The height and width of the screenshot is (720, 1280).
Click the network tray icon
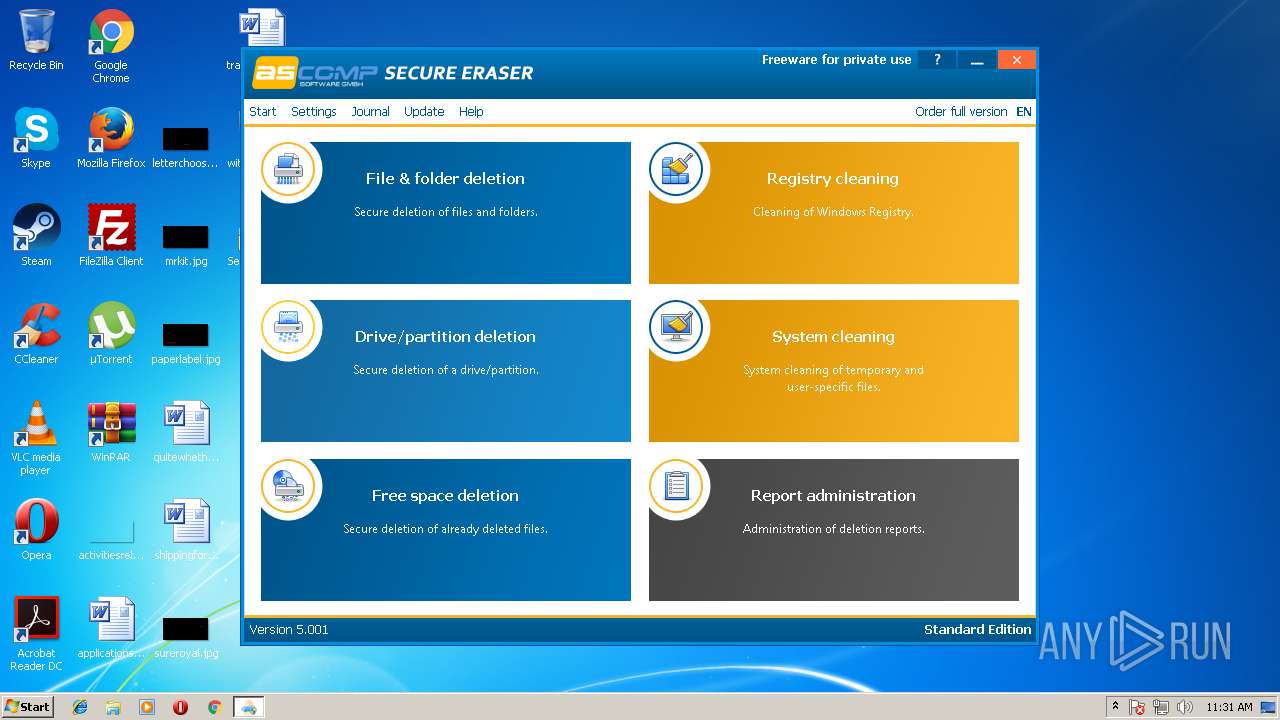1161,707
